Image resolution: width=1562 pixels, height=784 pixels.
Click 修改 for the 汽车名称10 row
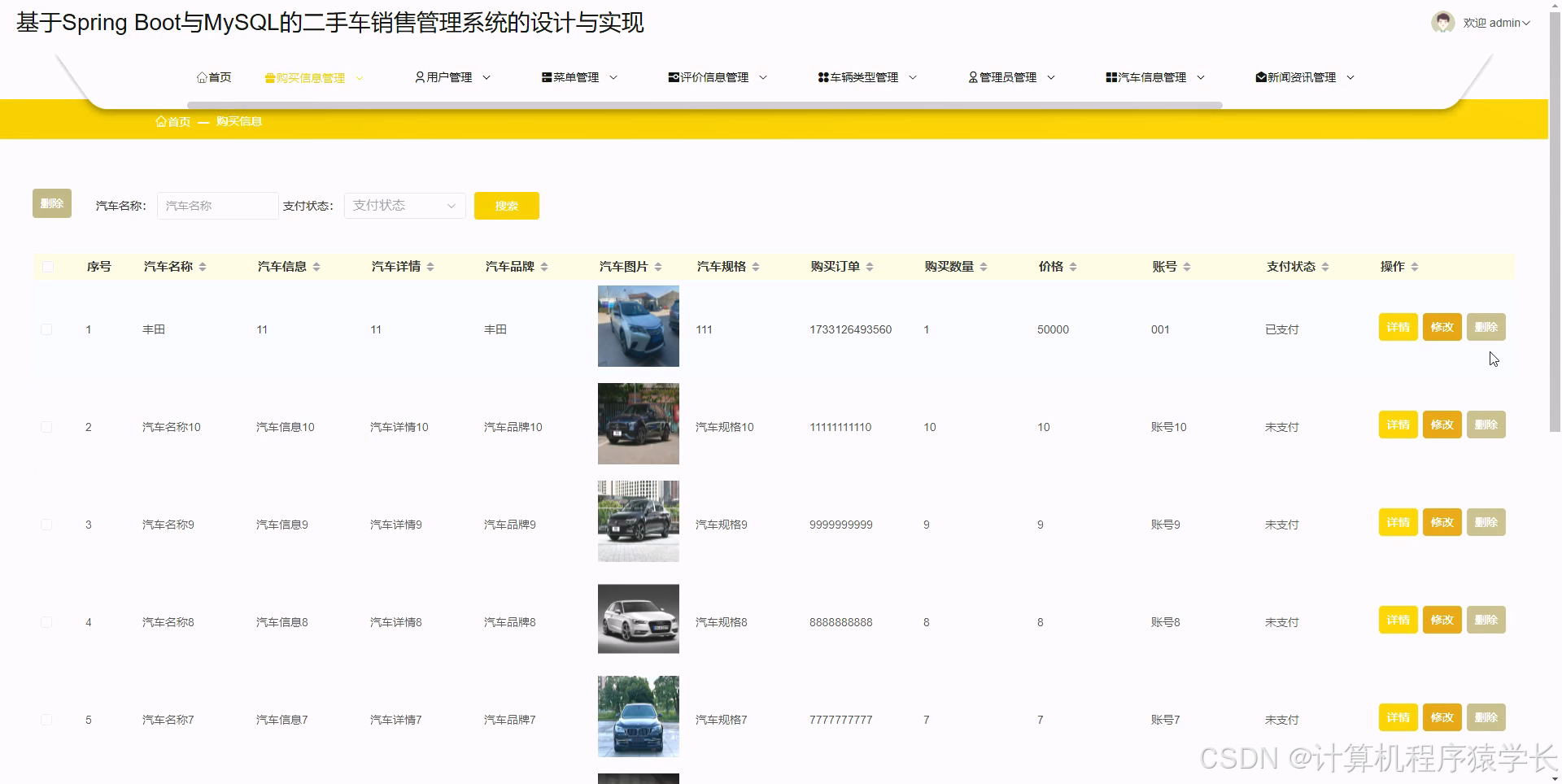[1442, 425]
